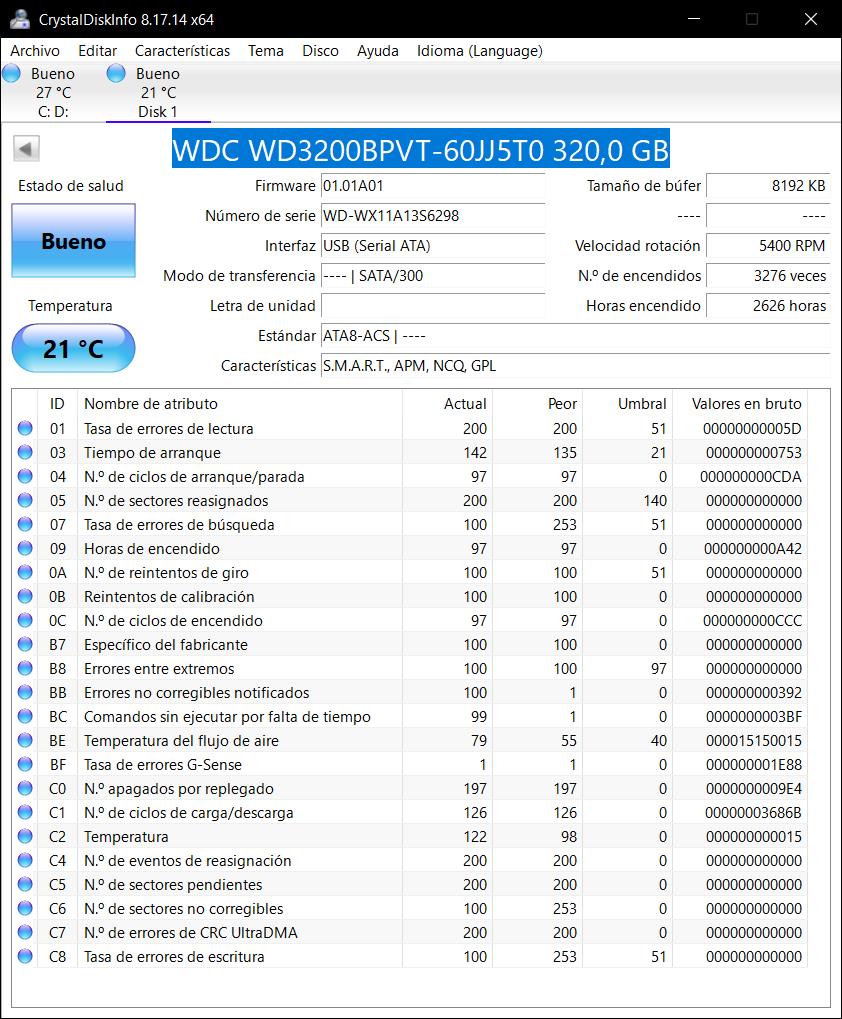This screenshot has width=842, height=1019.
Task: Click status orb for attribute 0A reintentos de giro
Action: tap(25, 573)
